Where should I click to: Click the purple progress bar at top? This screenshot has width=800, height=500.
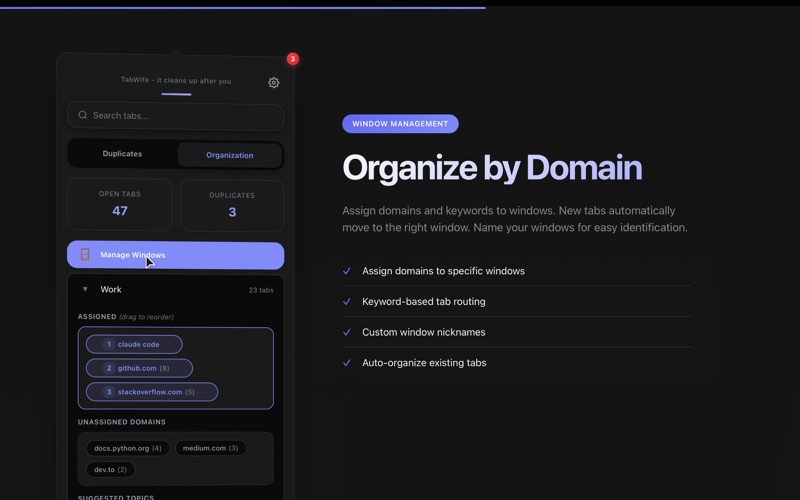(243, 8)
